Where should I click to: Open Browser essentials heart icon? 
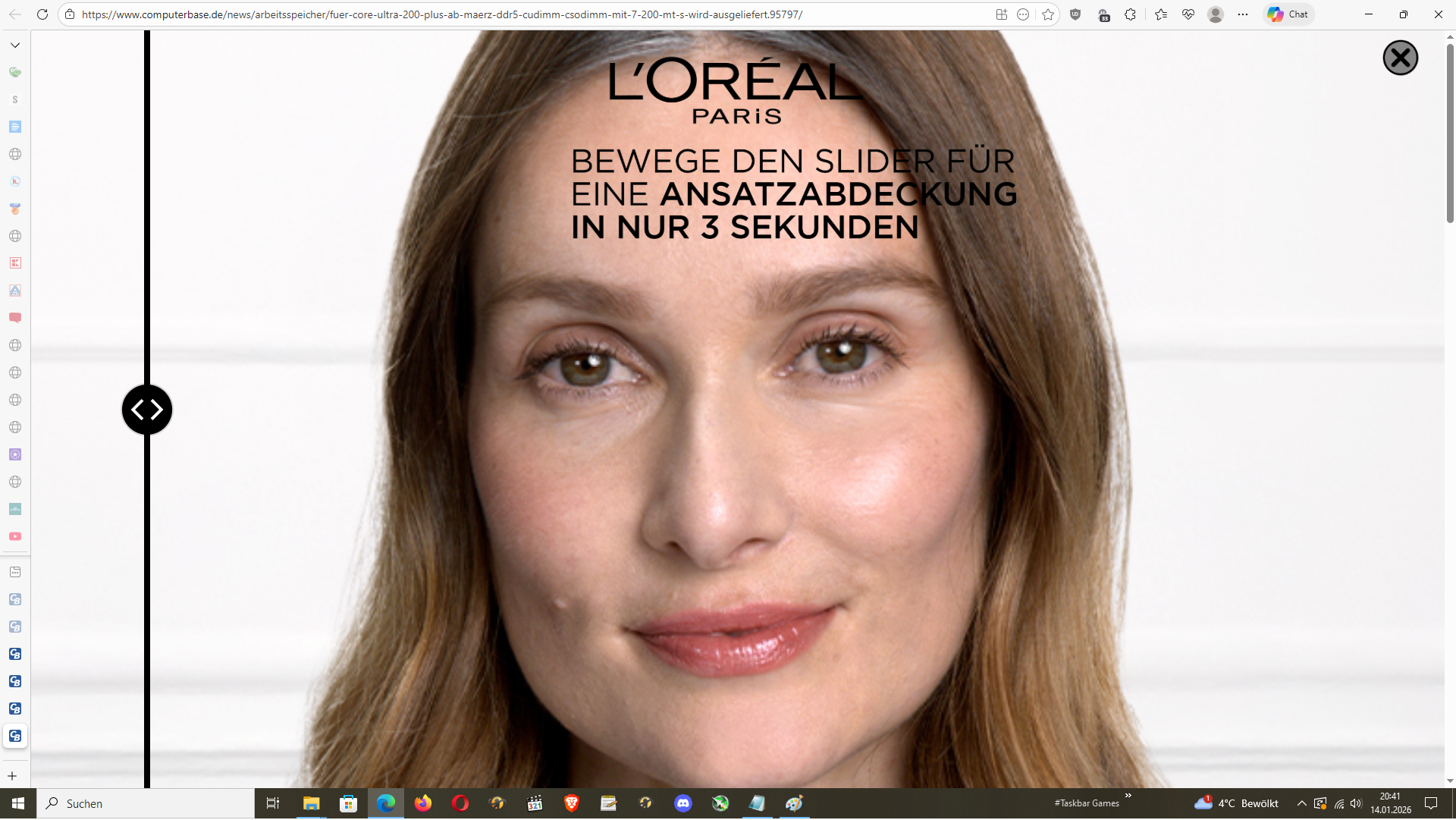[x=1188, y=14]
